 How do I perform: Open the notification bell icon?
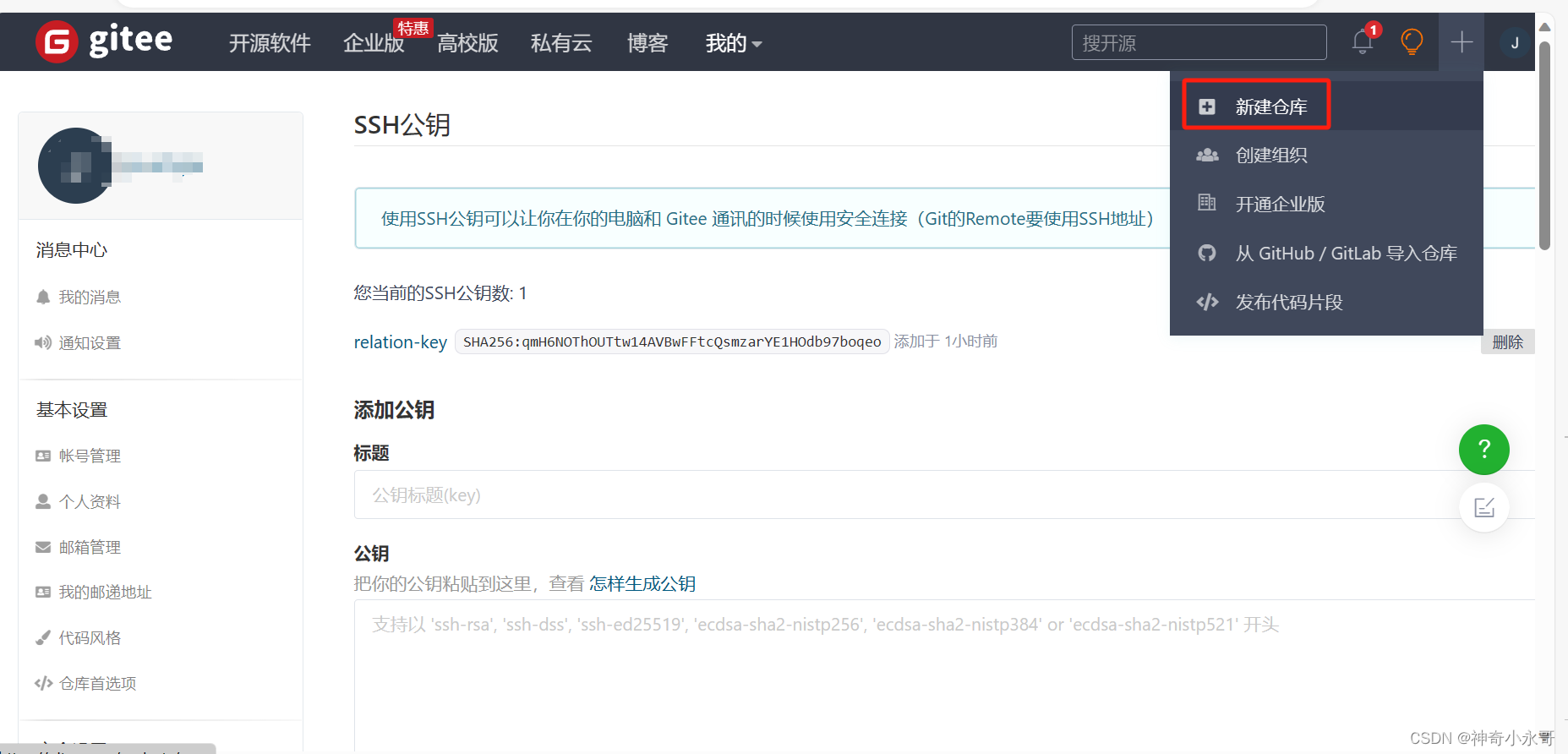coord(1363,41)
